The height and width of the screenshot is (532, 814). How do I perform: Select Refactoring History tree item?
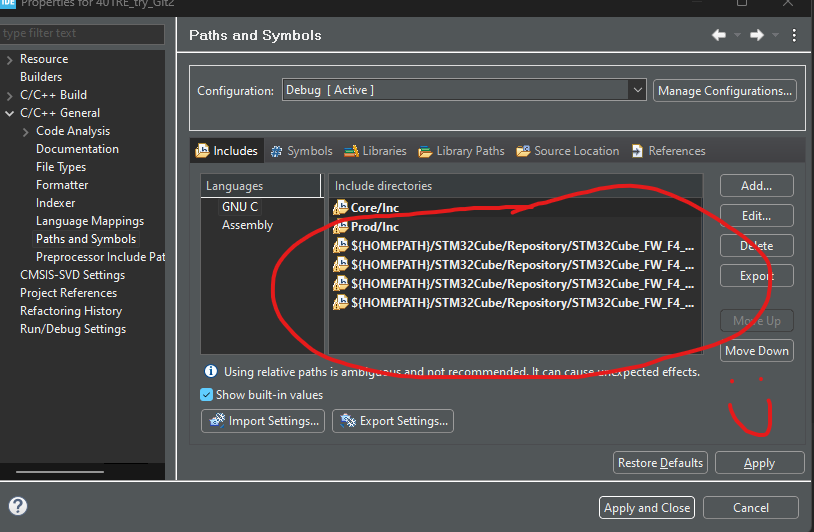(x=71, y=311)
